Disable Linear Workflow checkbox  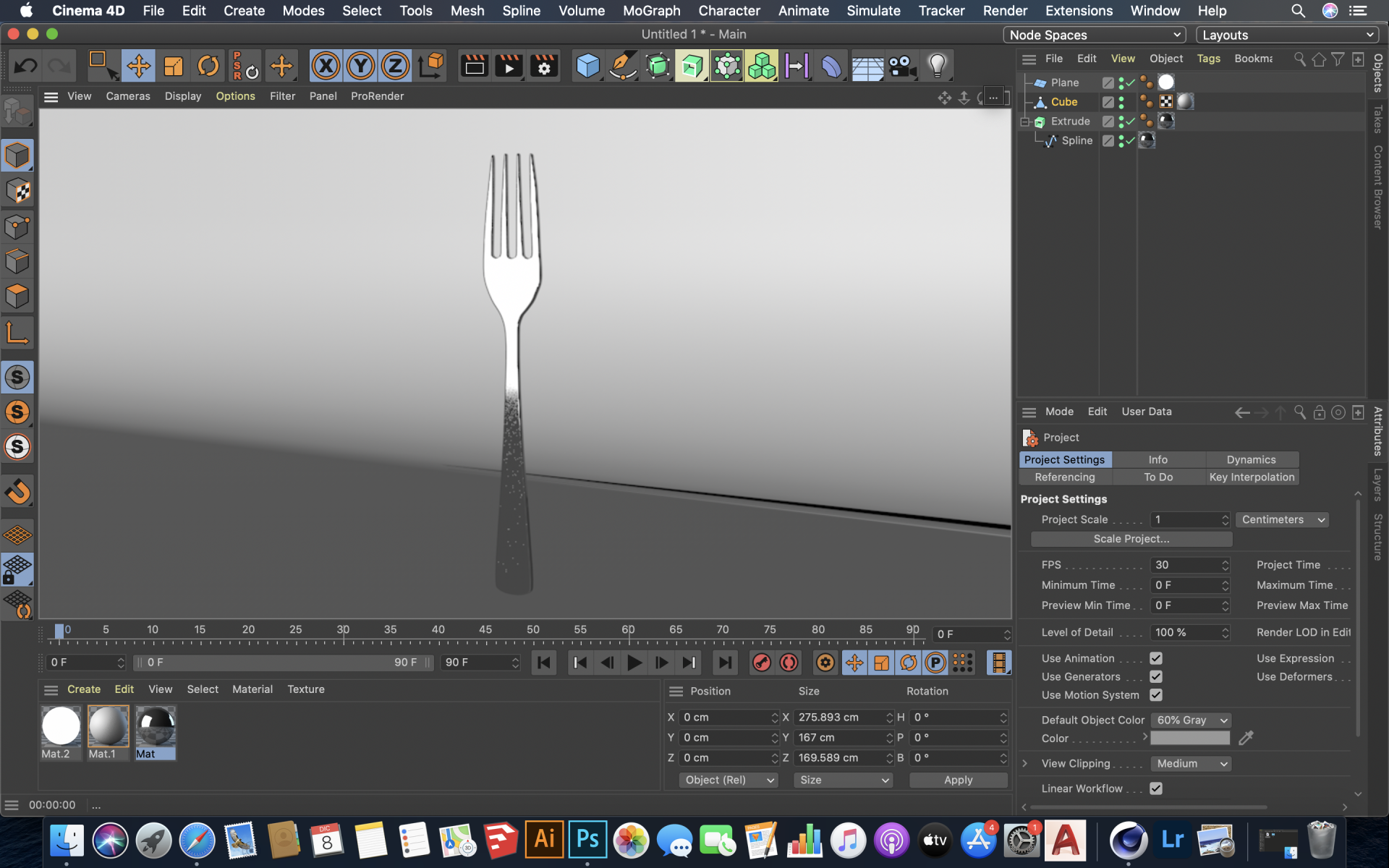tap(1155, 788)
